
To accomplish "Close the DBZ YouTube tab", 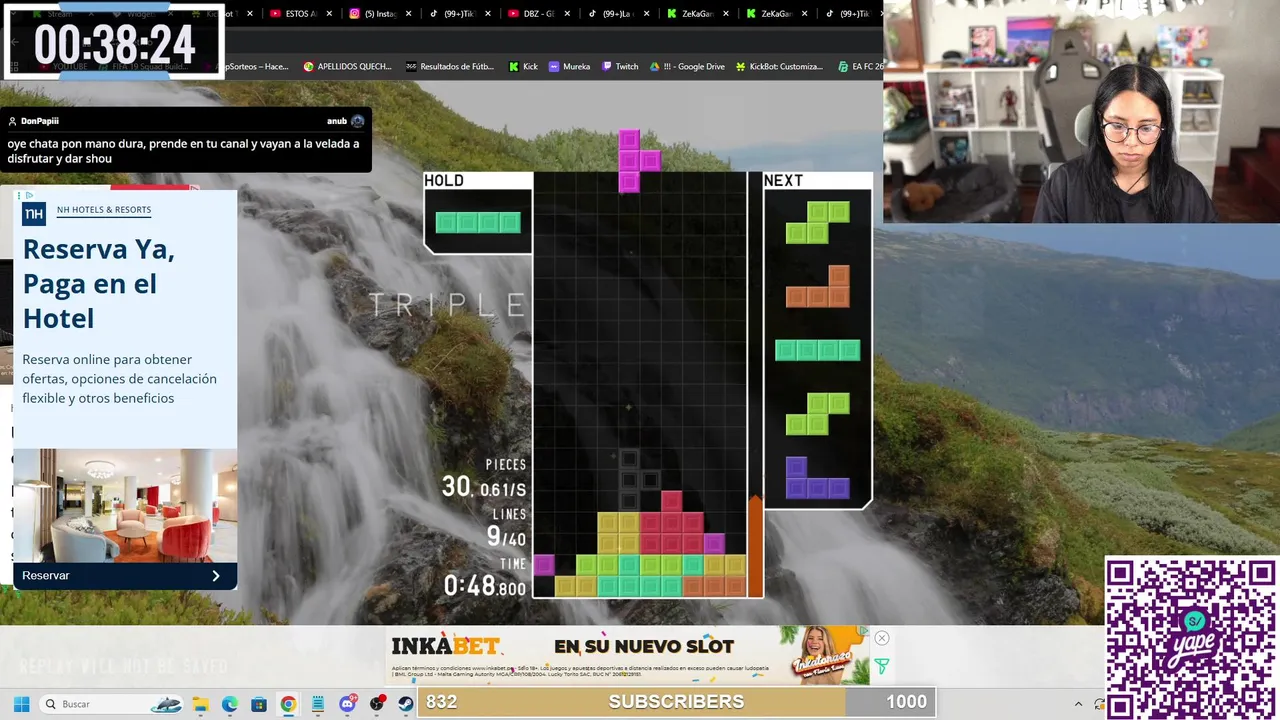I will coord(567,14).
